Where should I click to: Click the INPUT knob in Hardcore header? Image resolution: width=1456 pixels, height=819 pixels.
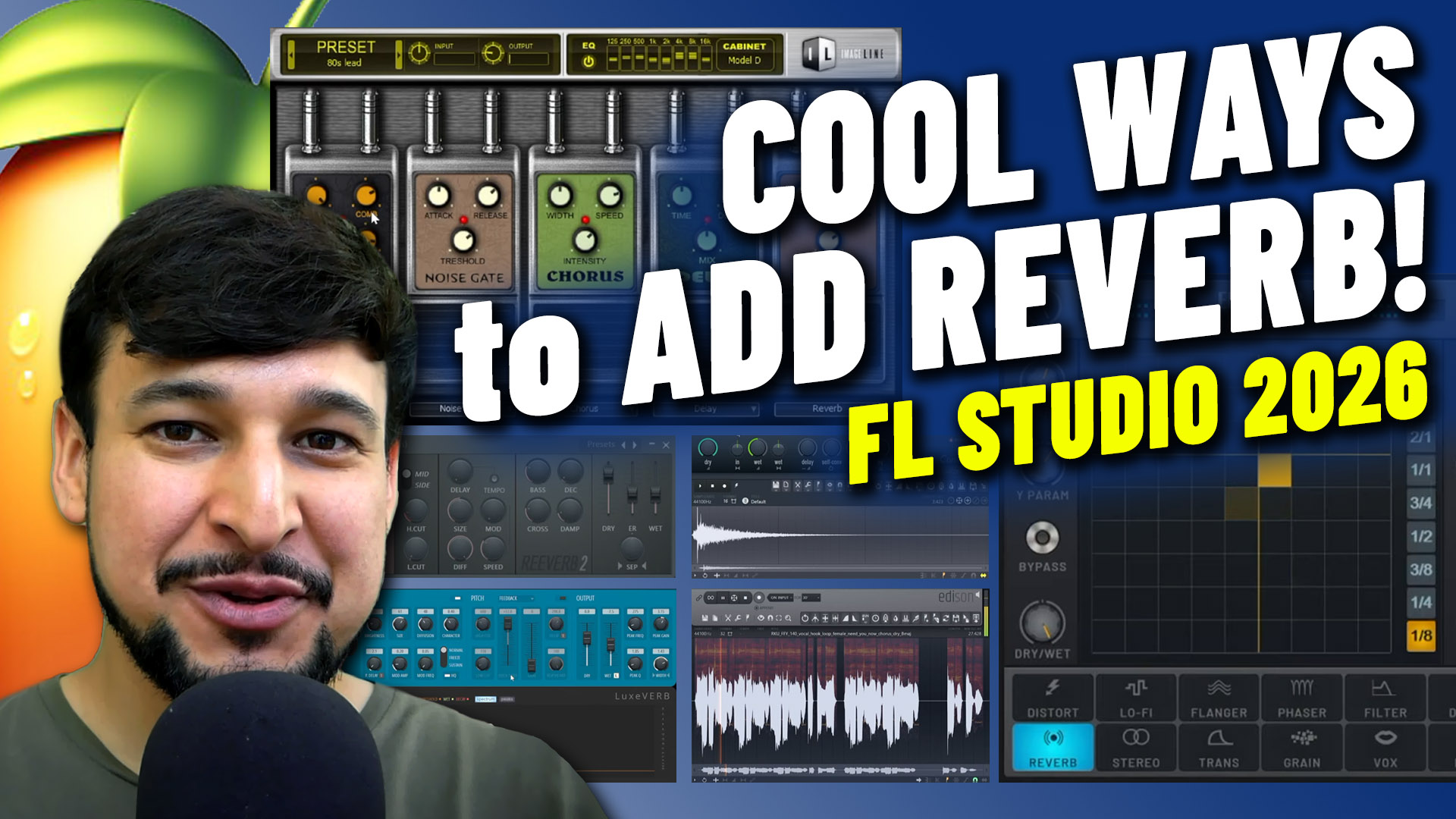point(419,52)
